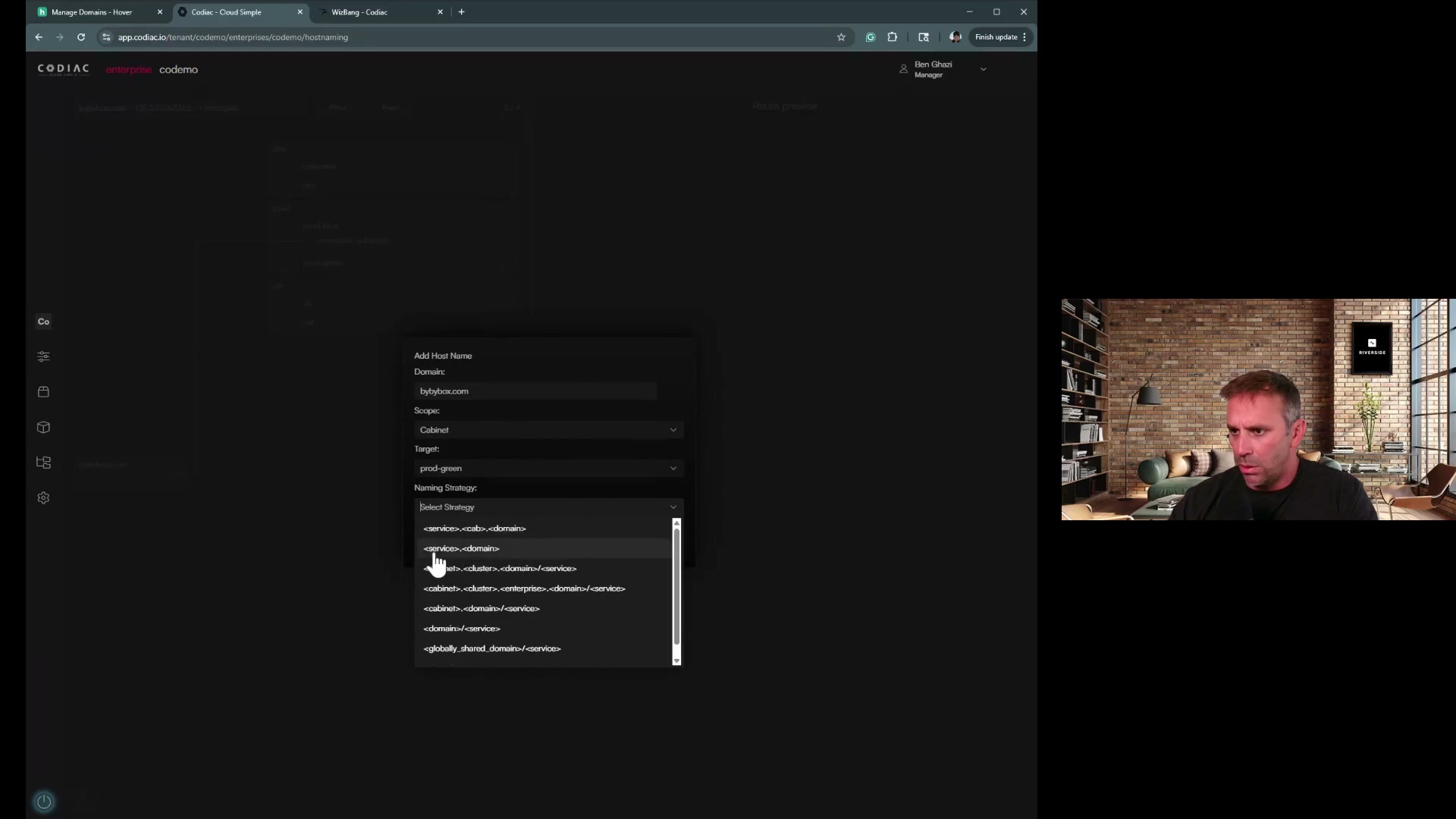This screenshot has width=1456, height=819.
Task: Open browser extensions puzzle icon
Action: 893,37
